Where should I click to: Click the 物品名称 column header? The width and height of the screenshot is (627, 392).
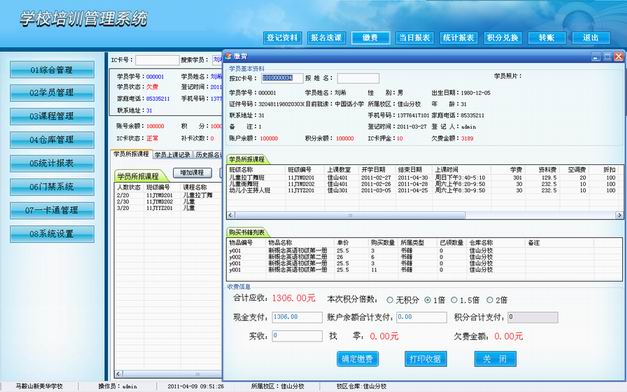pyautogui.click(x=300, y=243)
